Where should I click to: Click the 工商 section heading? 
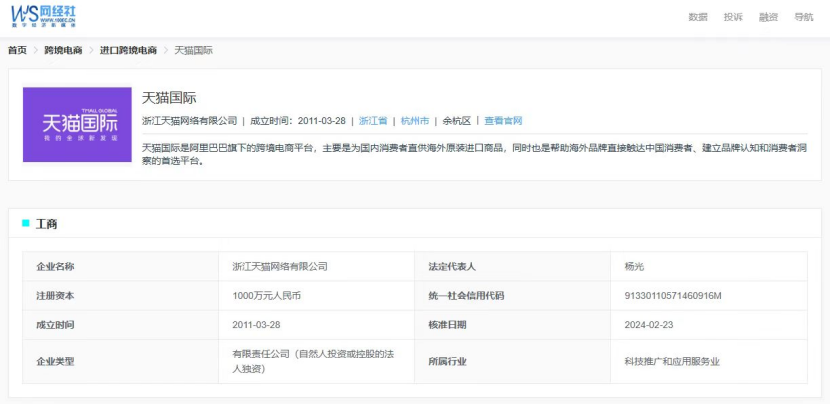[46, 224]
